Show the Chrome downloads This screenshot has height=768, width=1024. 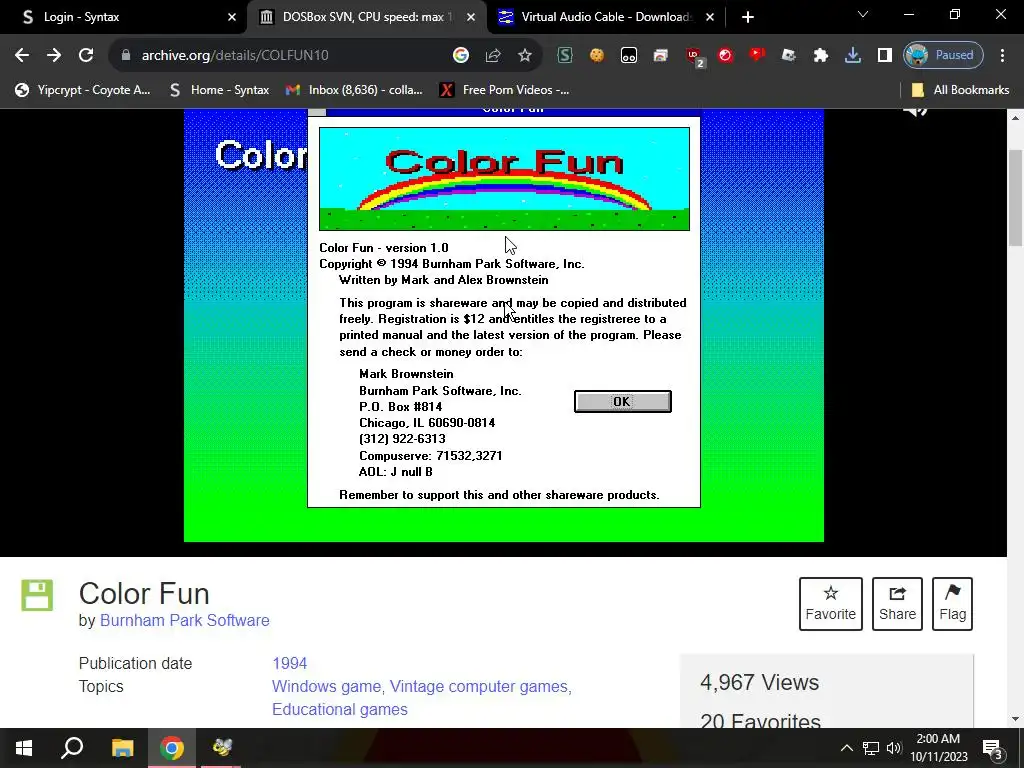pyautogui.click(x=853, y=56)
